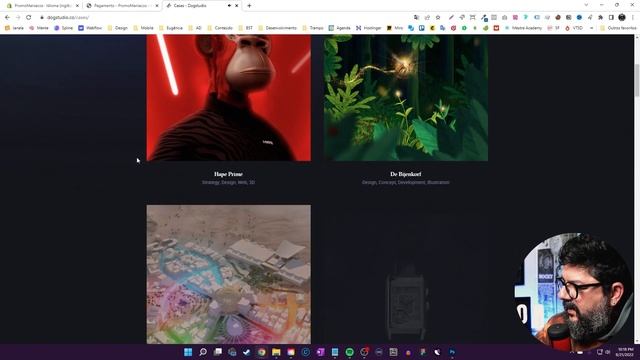Open Windows taskbar search
640x360 pixels.
point(203,352)
